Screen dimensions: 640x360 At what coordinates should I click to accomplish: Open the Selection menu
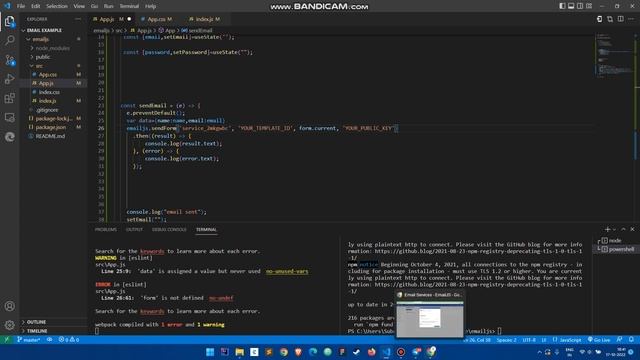pyautogui.click(x=57, y=6)
